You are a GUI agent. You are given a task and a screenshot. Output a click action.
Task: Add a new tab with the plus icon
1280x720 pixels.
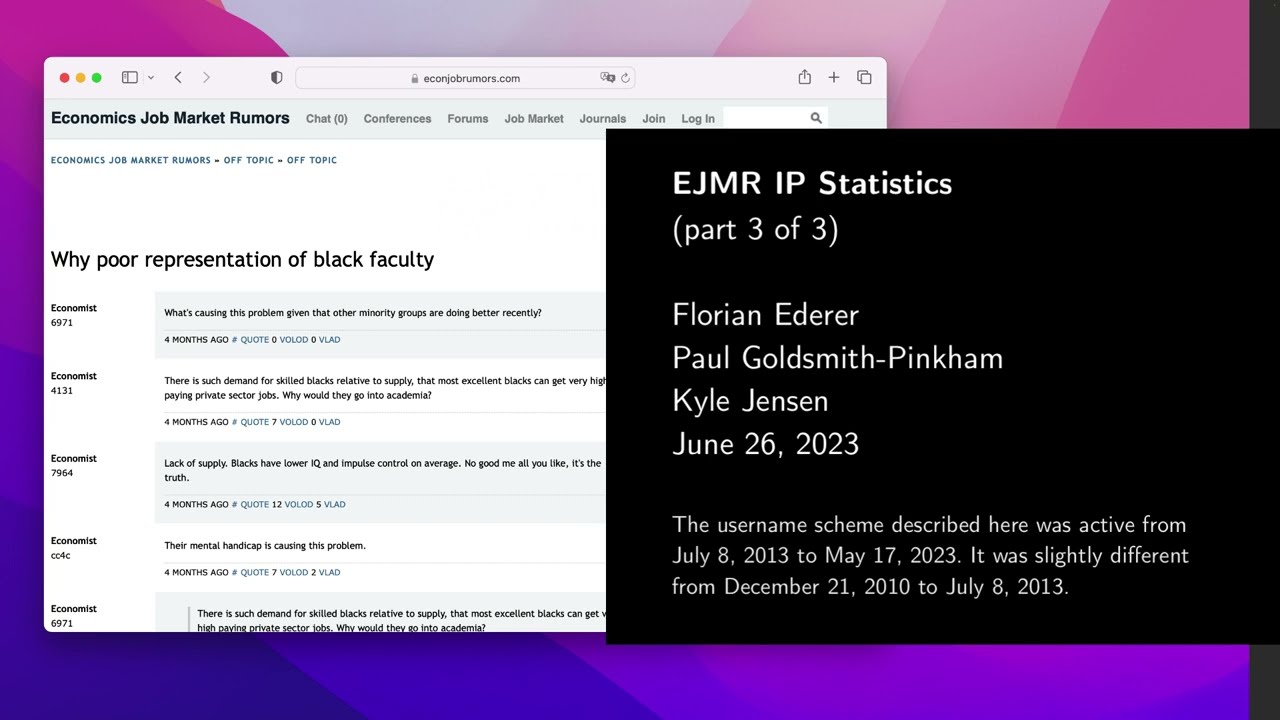pyautogui.click(x=834, y=77)
